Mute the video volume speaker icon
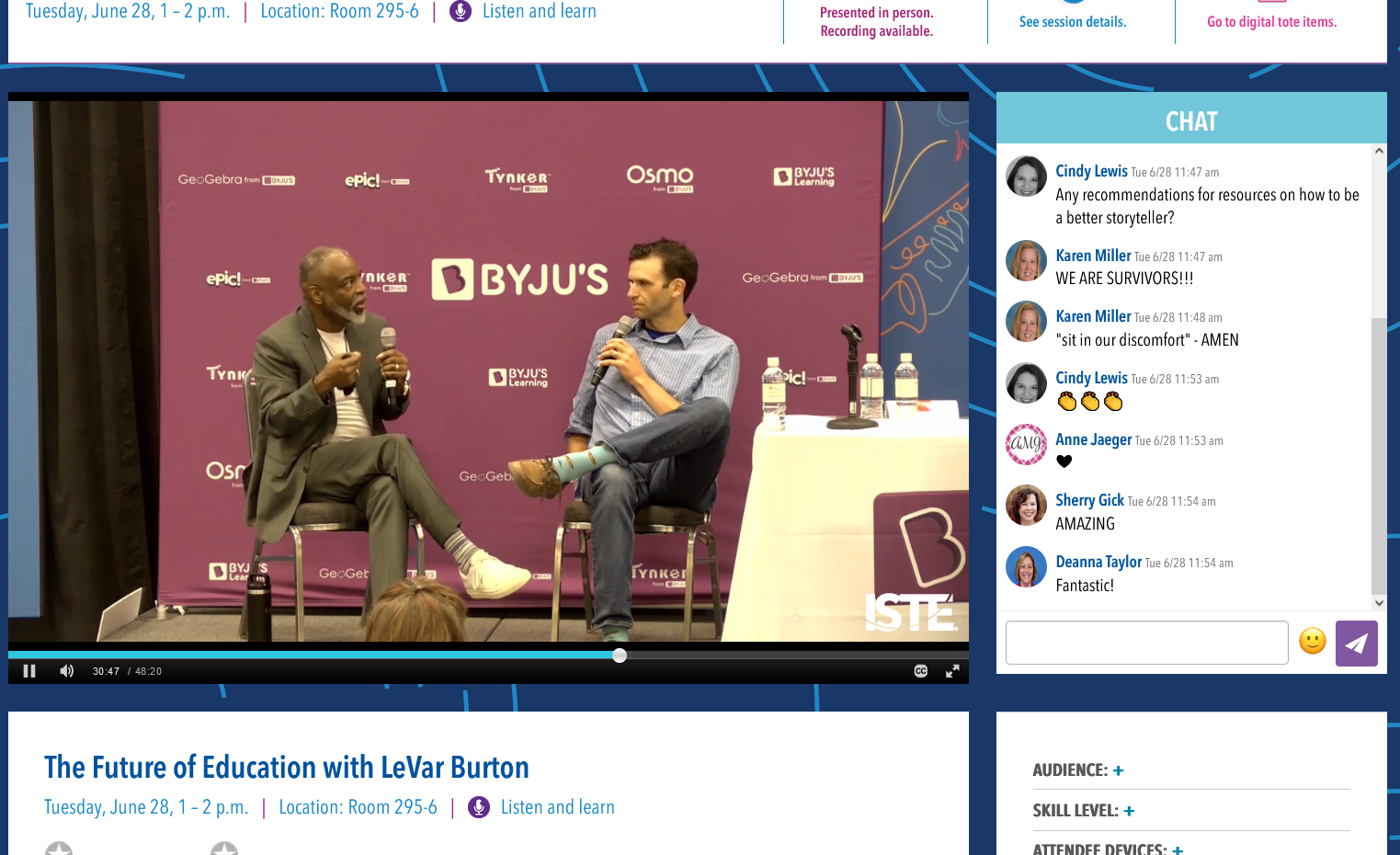 [66, 671]
